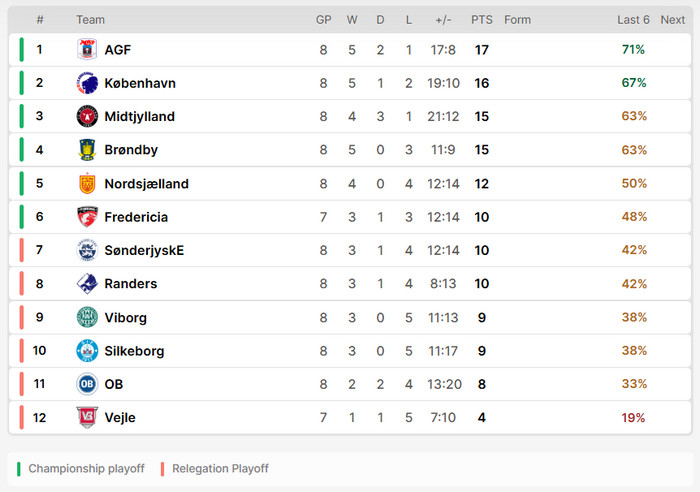This screenshot has width=700, height=492.
Task: Click the Randers club logo
Action: click(87, 284)
